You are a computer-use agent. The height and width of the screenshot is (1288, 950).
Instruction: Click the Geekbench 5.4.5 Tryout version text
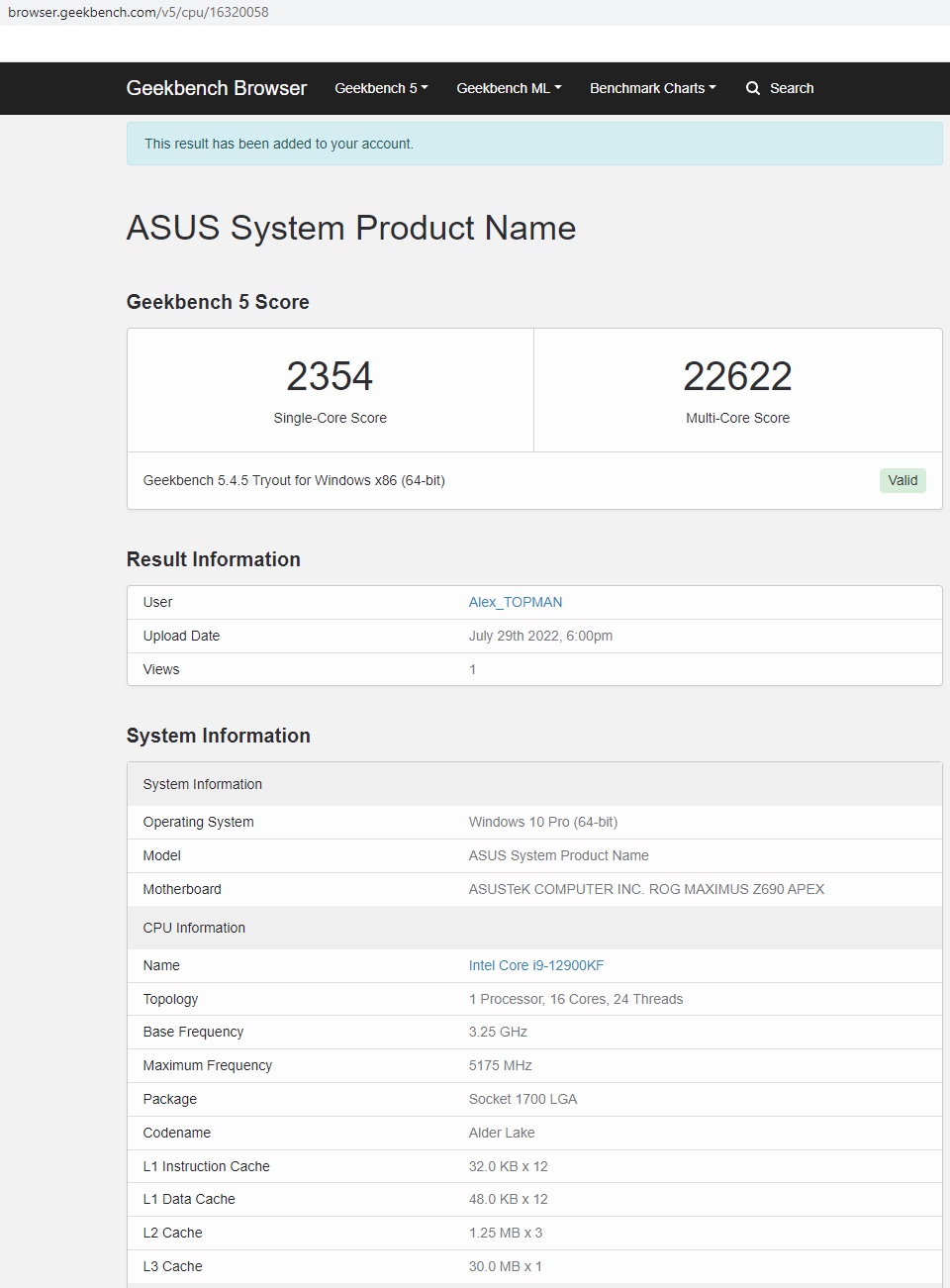[x=294, y=480]
